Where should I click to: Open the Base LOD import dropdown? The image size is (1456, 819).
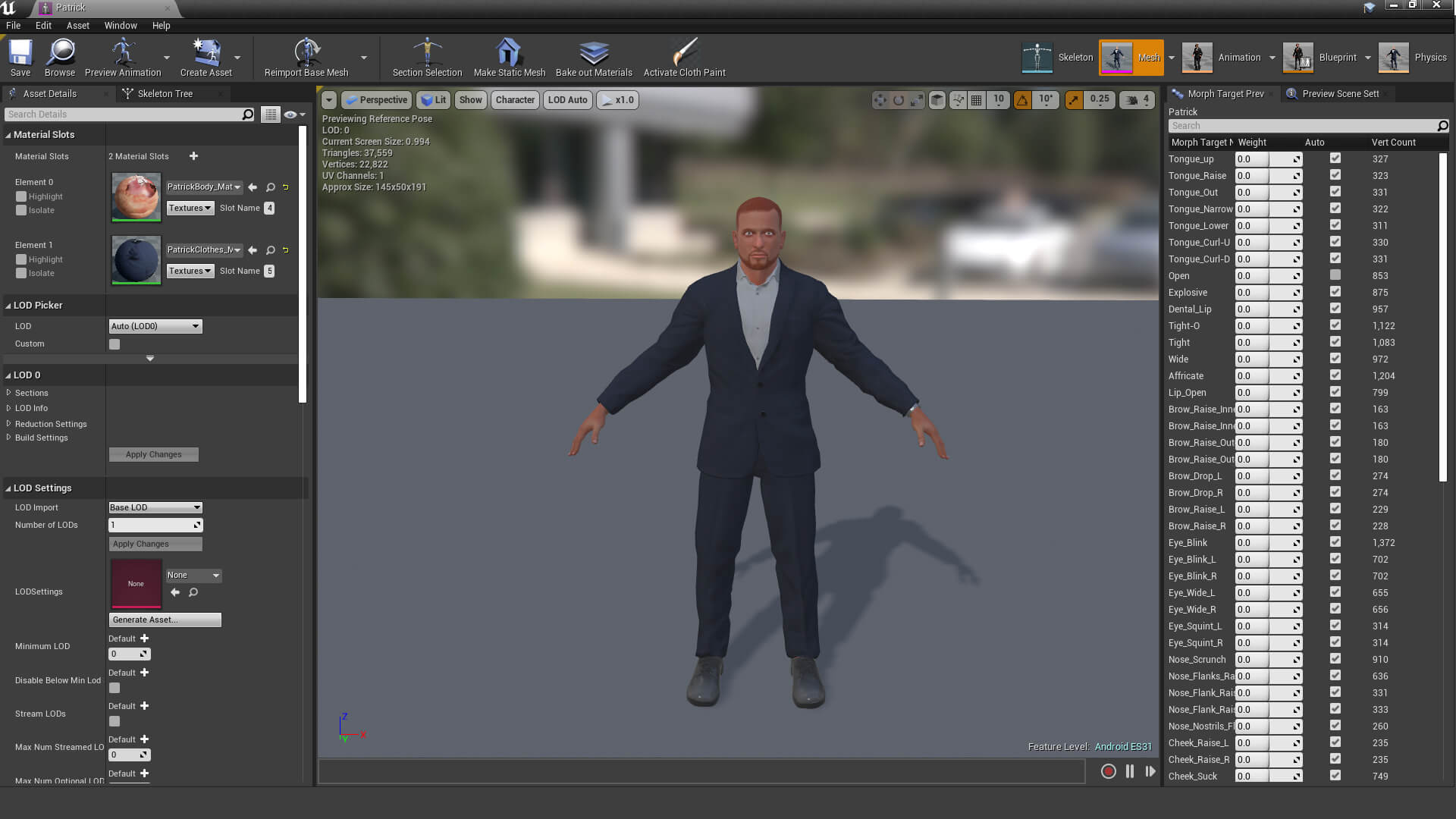coord(155,507)
